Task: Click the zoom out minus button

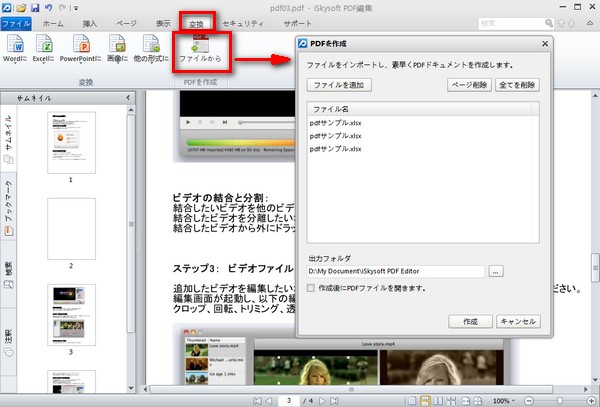Action: click(x=529, y=401)
